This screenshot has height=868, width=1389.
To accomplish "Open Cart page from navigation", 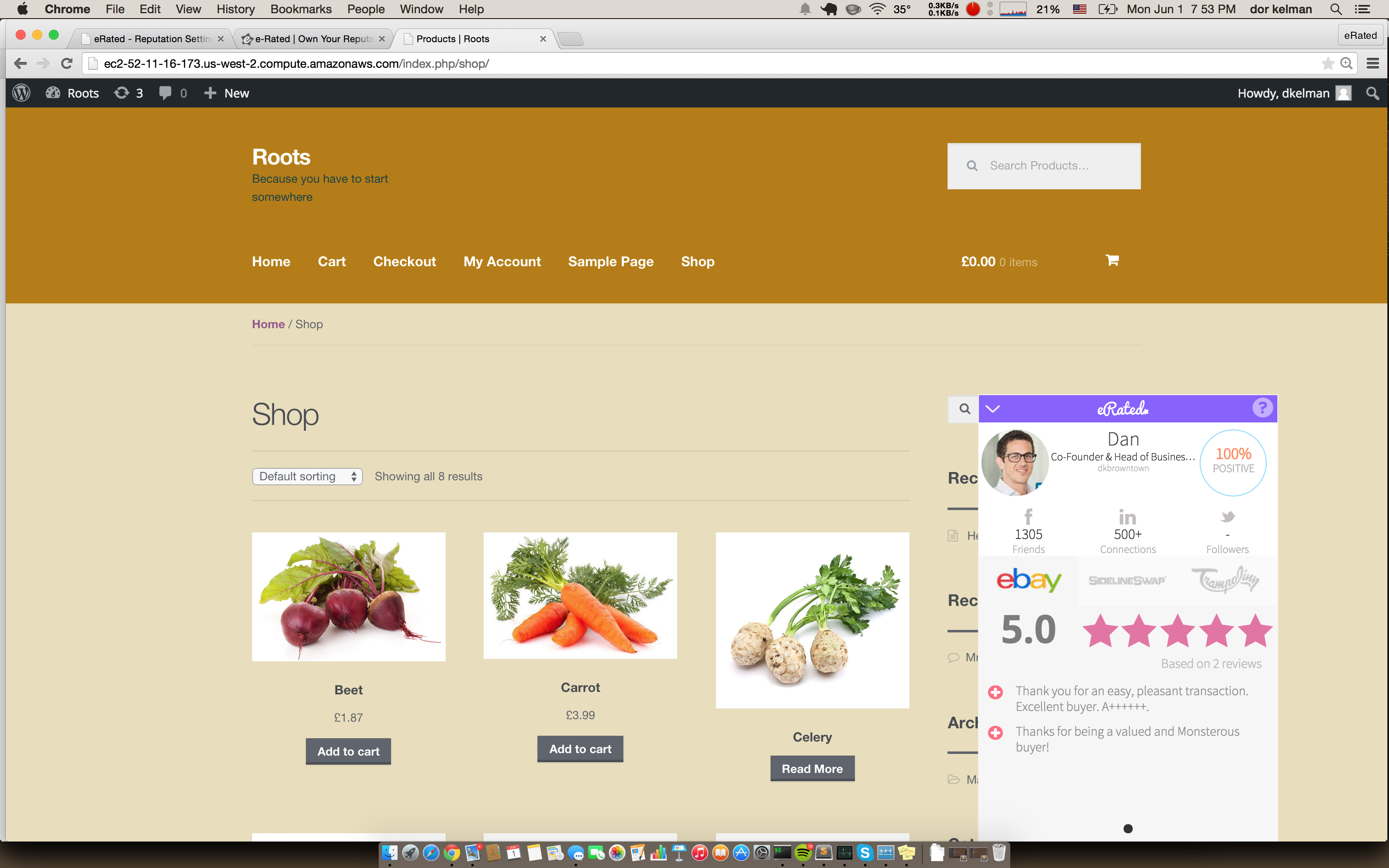I will coord(332,261).
